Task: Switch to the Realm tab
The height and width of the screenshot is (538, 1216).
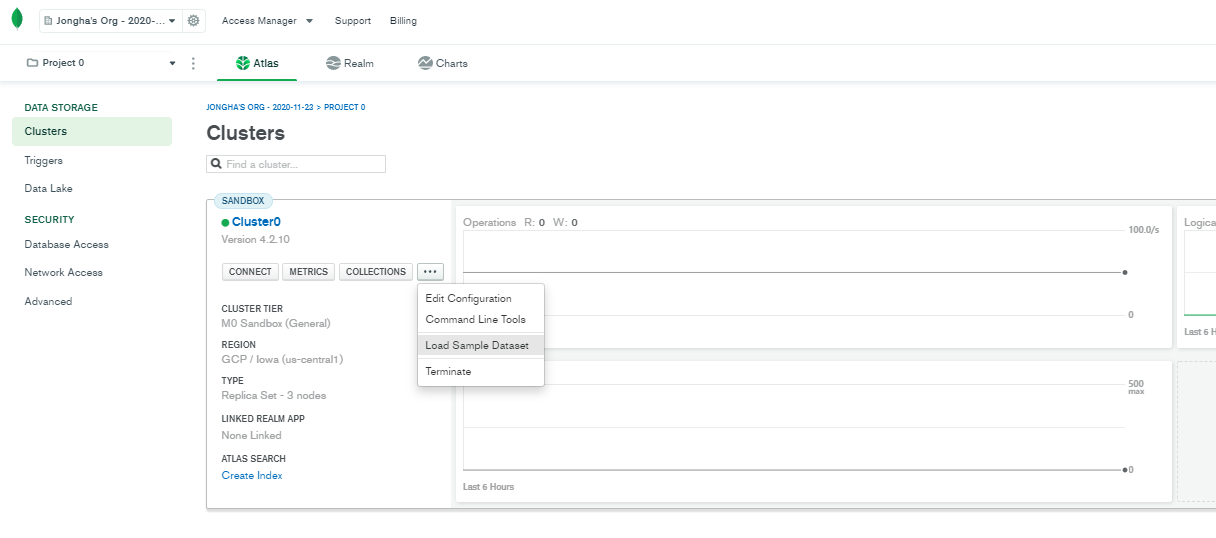Action: [350, 63]
